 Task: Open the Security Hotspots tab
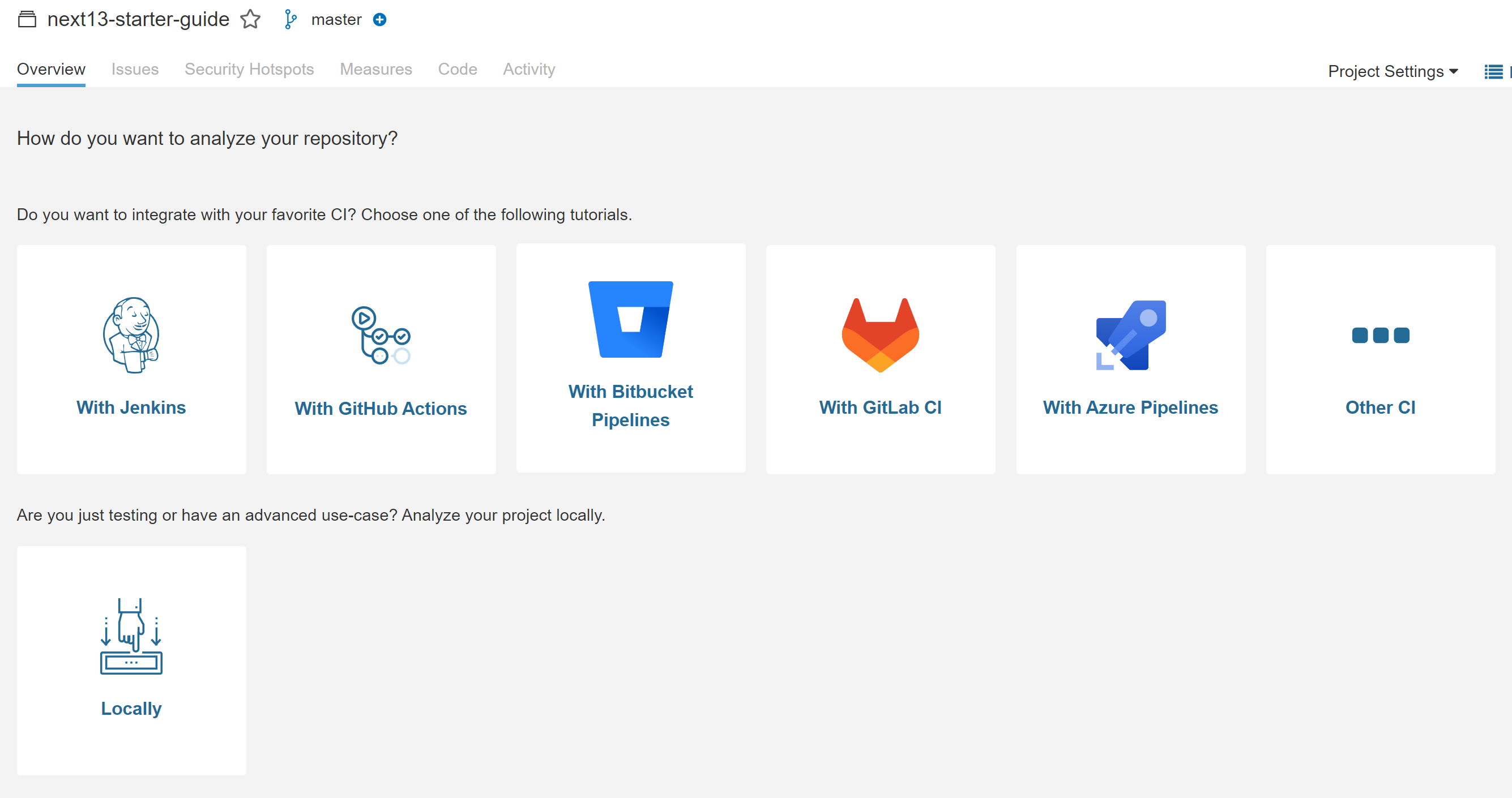pyautogui.click(x=249, y=68)
